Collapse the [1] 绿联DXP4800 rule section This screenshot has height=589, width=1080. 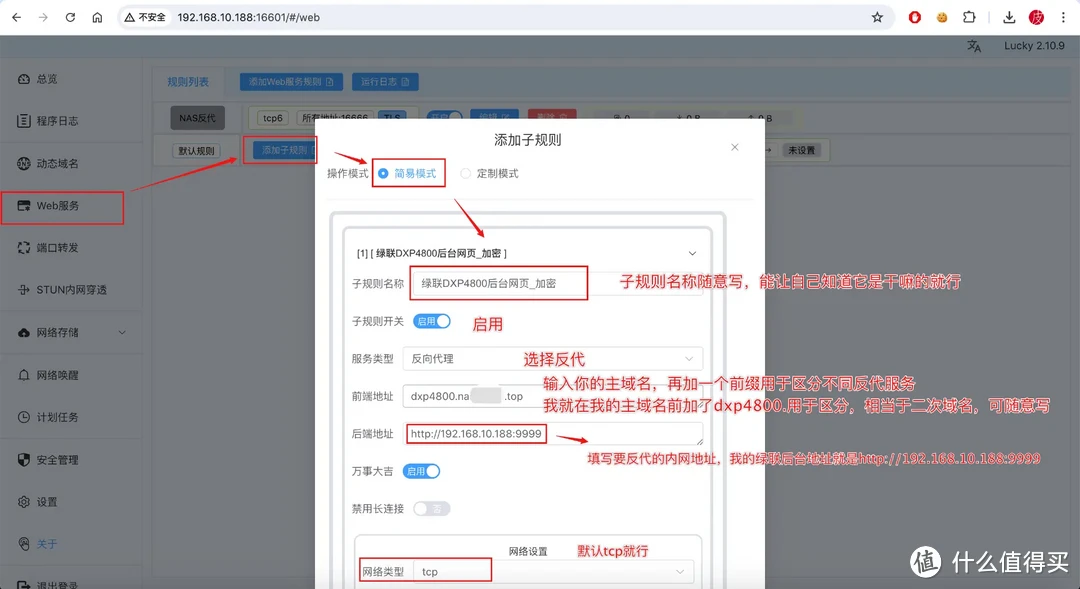tap(691, 254)
